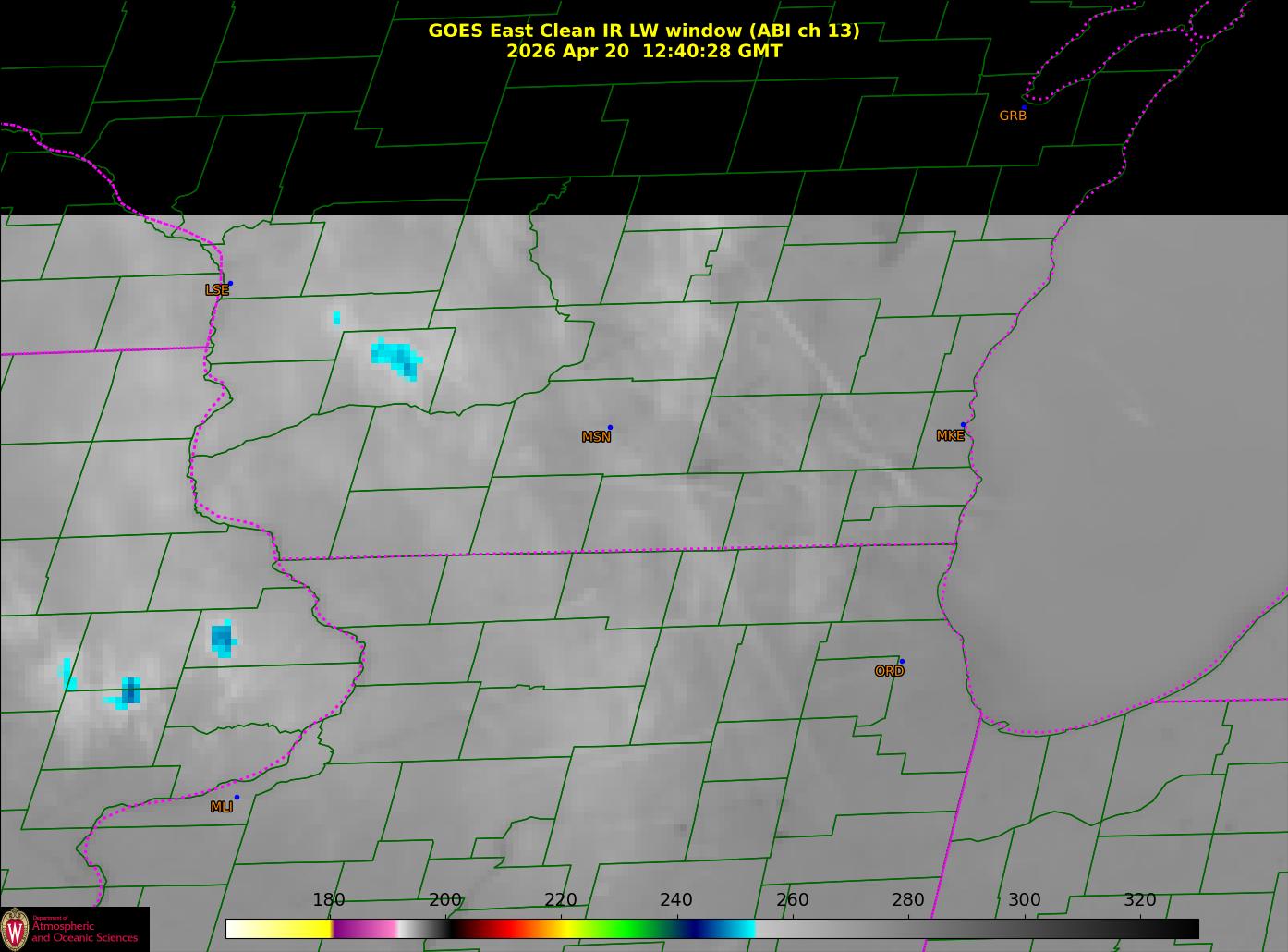Click the 12:40:28 GMT timestamp line
This screenshot has height=952, width=1288.
click(x=644, y=51)
